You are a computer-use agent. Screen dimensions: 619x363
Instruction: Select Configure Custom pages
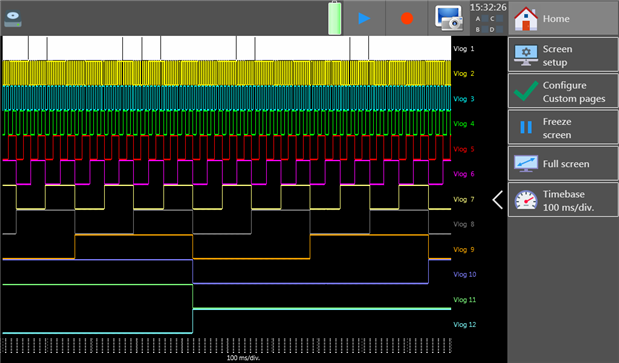coord(563,91)
